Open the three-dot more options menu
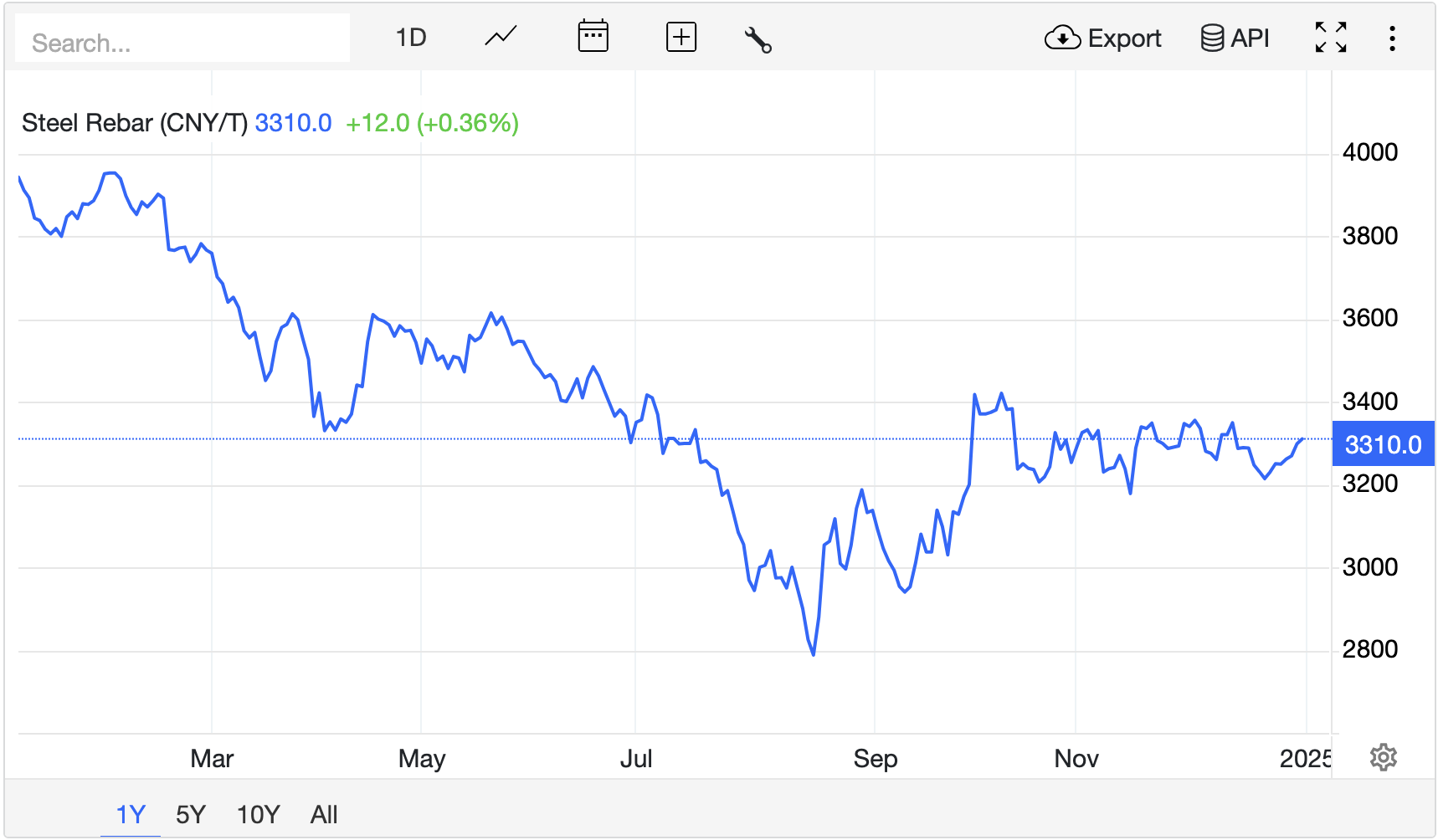This screenshot has width=1438, height=840. tap(1392, 38)
